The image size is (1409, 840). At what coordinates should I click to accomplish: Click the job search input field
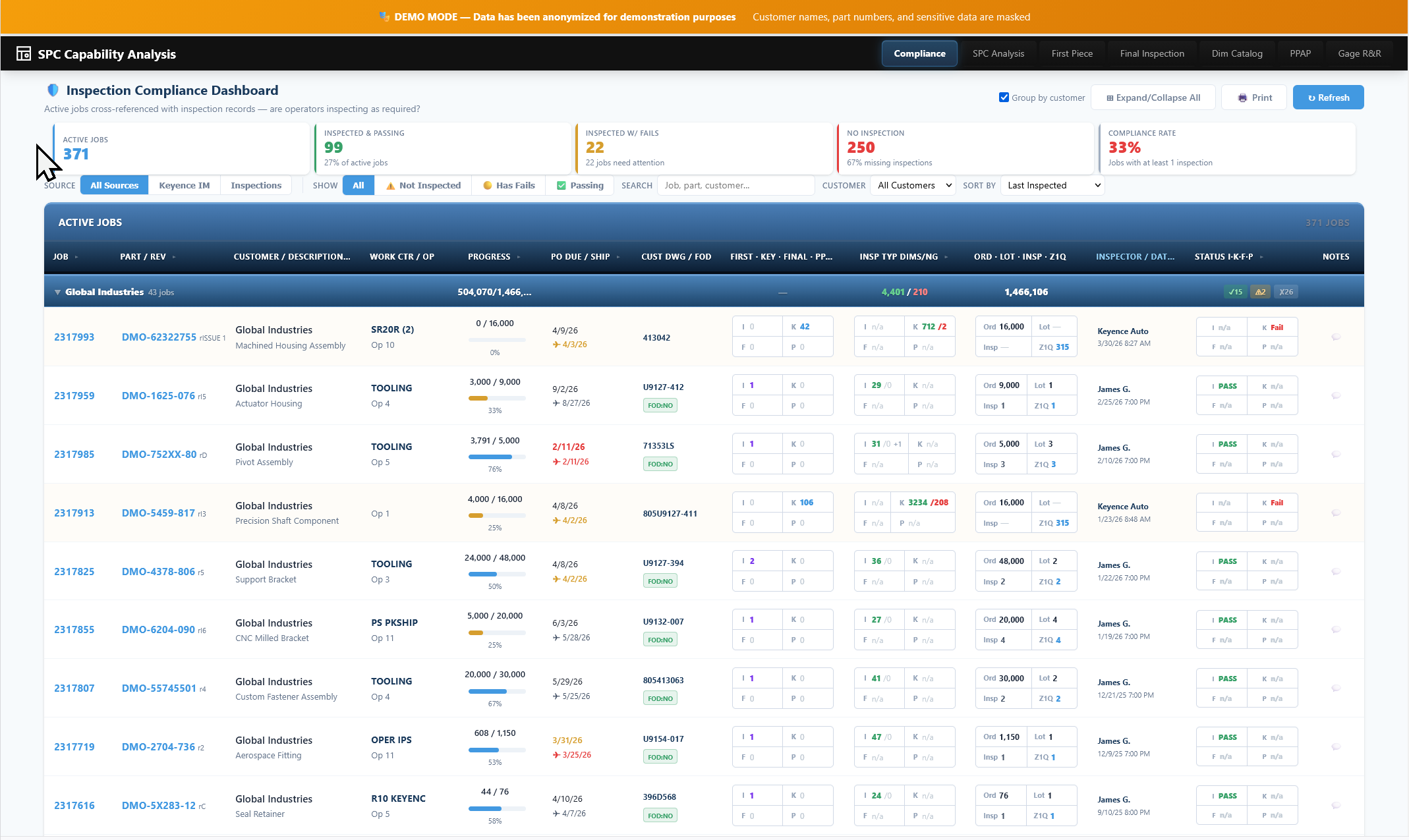[x=735, y=186]
